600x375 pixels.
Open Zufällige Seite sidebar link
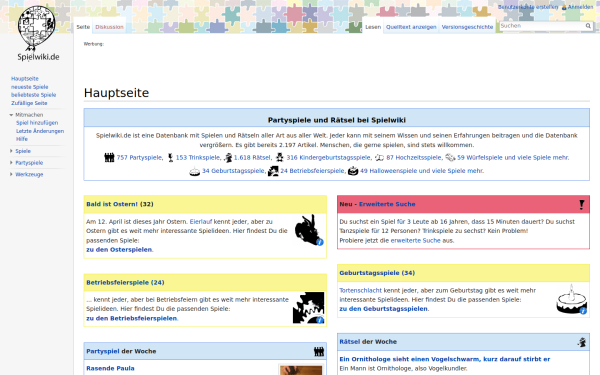pos(29,103)
